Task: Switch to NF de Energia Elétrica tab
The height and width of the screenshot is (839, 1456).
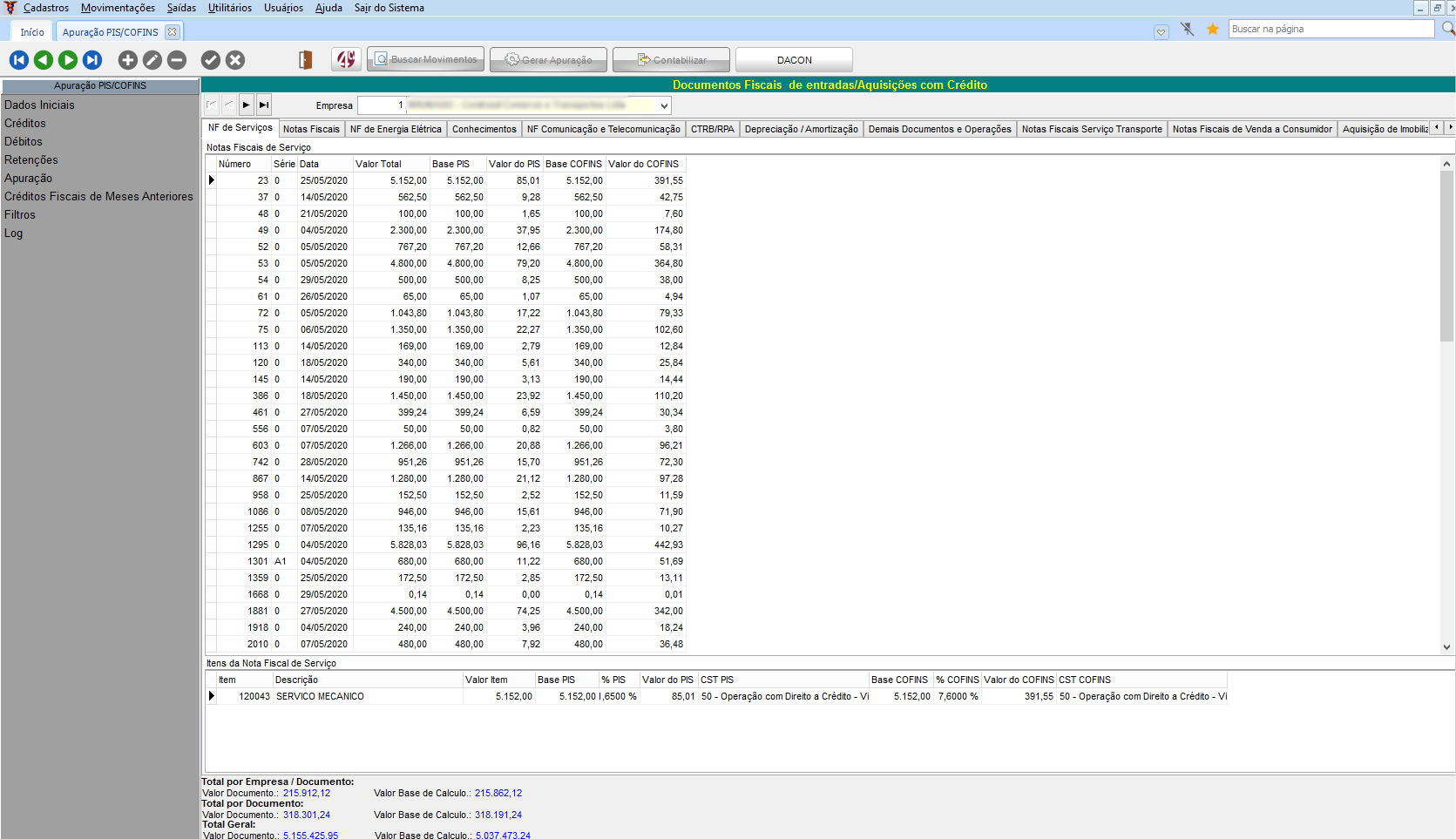Action: [x=396, y=129]
